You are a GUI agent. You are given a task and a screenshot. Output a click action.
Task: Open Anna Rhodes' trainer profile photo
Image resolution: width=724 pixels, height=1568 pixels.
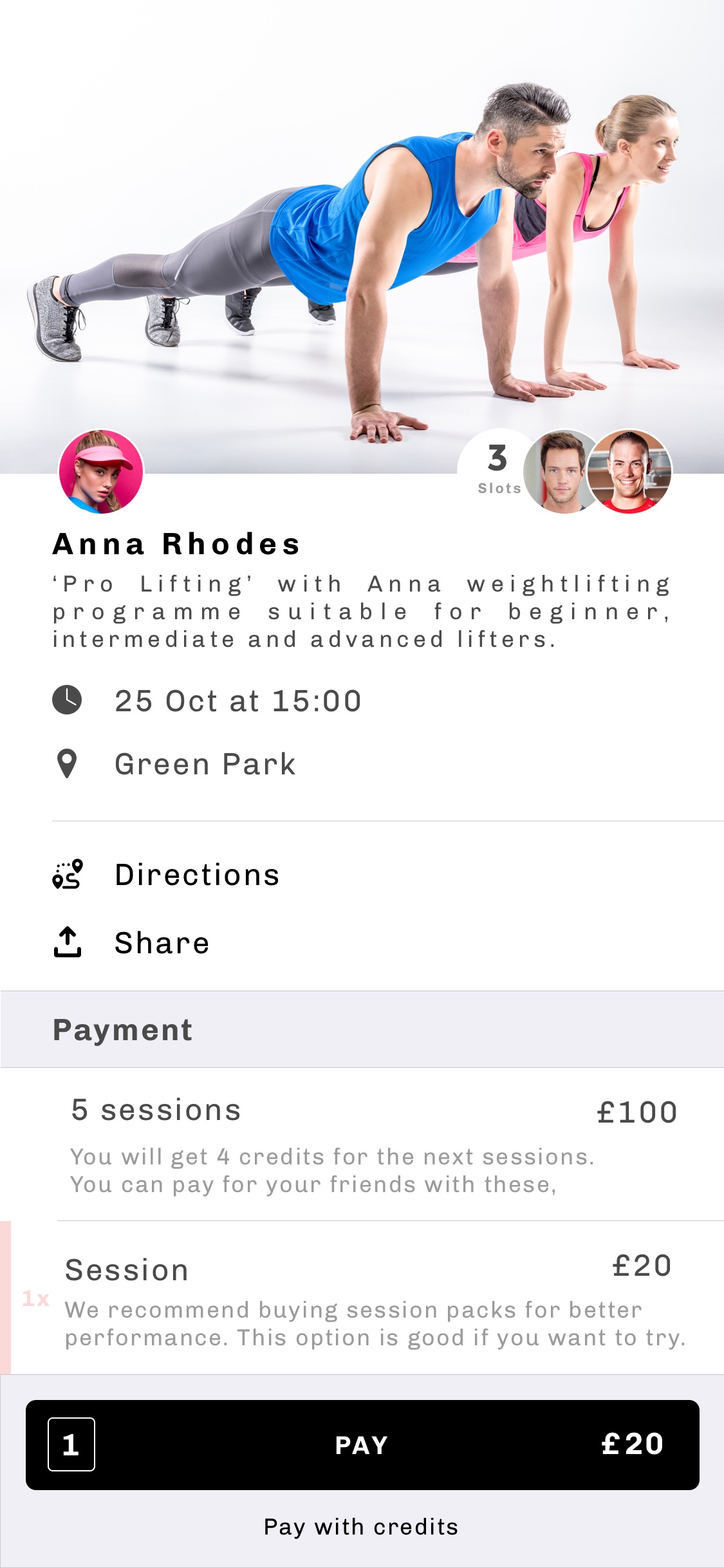tap(101, 472)
